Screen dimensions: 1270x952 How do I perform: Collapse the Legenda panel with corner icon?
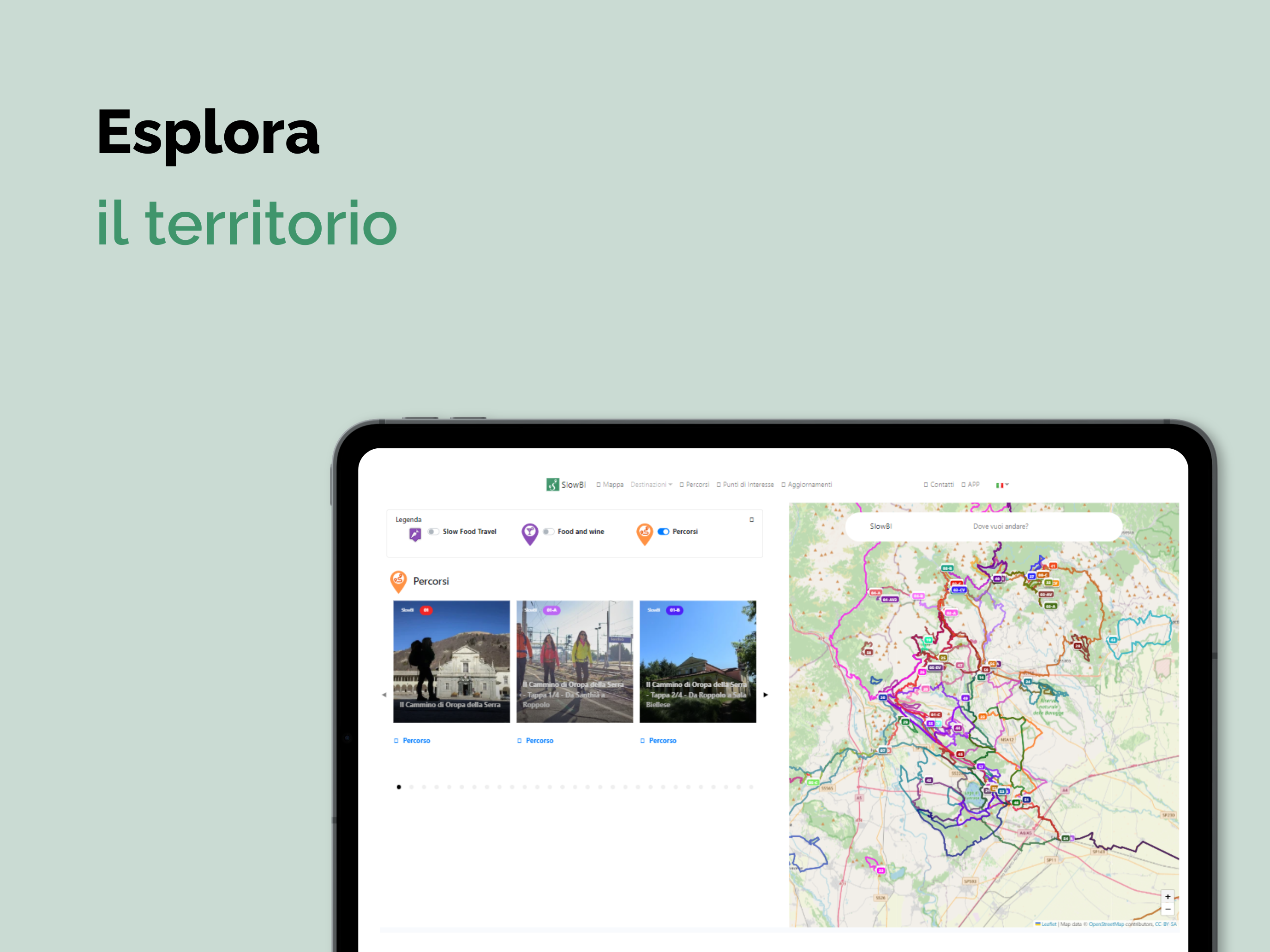click(x=751, y=520)
